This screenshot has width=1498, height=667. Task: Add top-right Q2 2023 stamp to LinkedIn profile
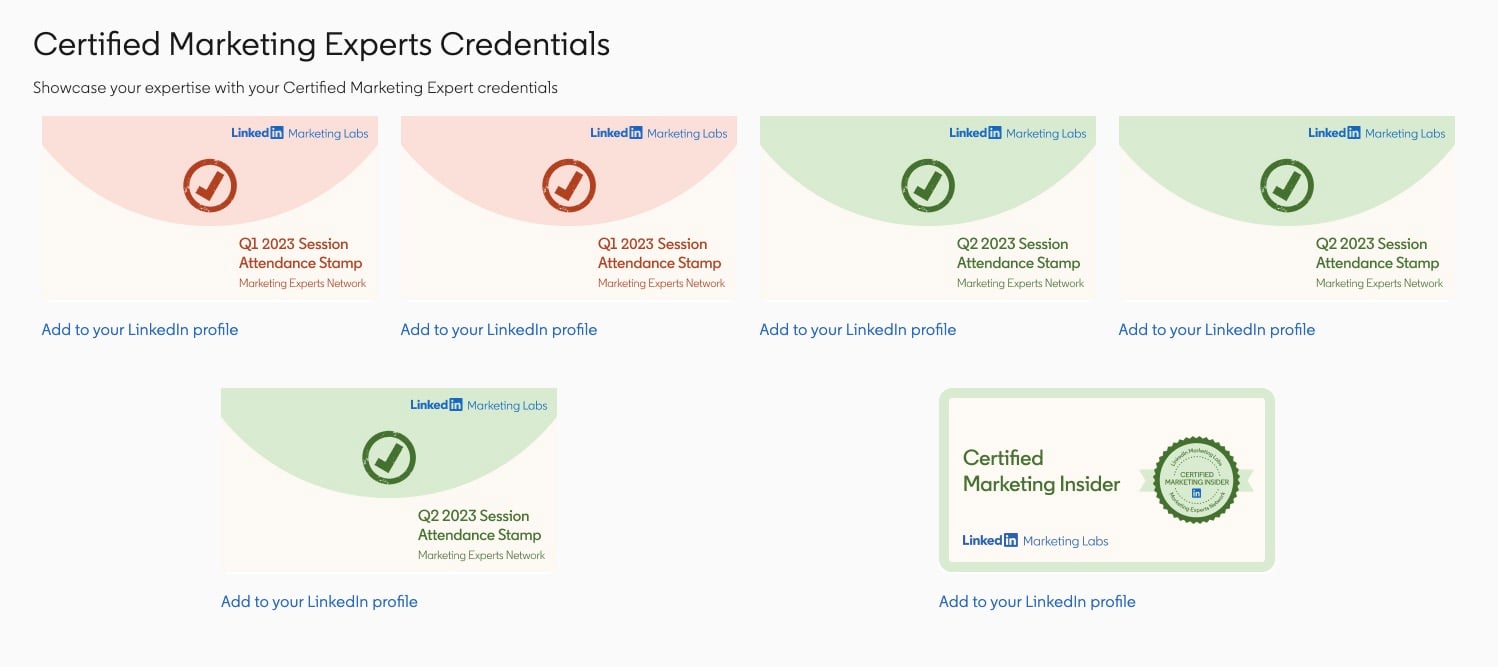[x=1217, y=329]
